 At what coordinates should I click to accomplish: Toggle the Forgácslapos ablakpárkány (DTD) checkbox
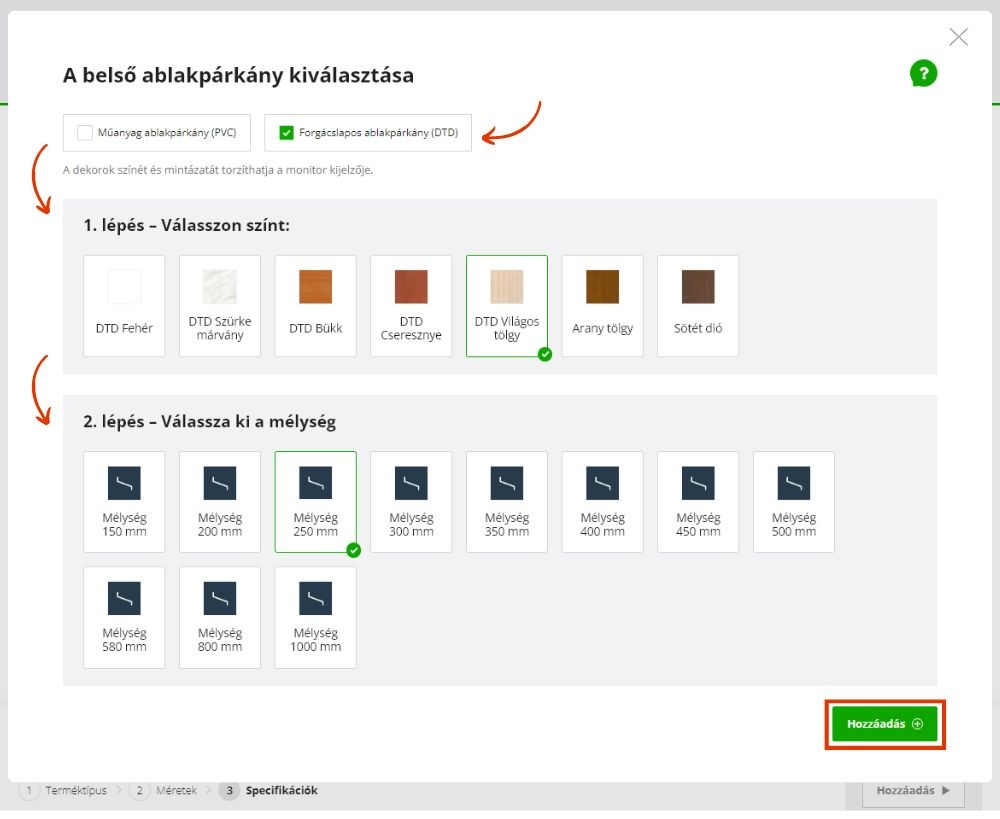click(287, 132)
